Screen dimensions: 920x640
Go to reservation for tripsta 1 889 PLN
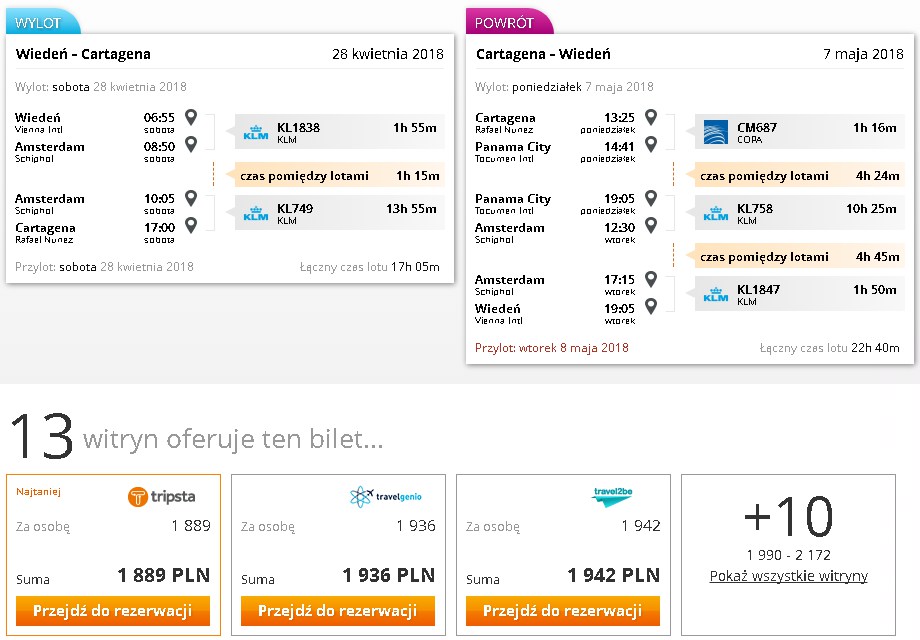[x=113, y=611]
